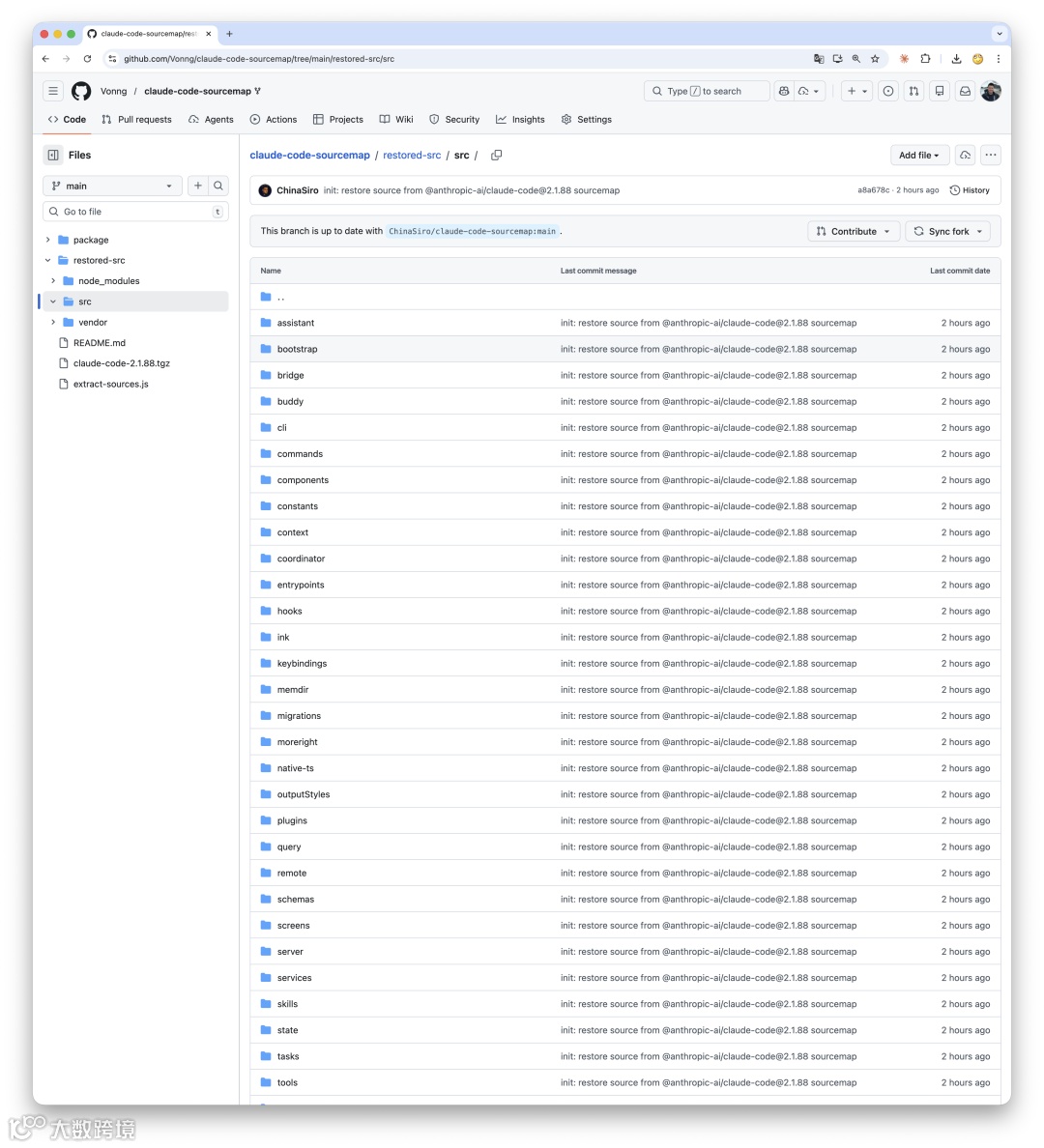Click the GitHub Octocat logo
The height and width of the screenshot is (1148, 1044).
81,91
